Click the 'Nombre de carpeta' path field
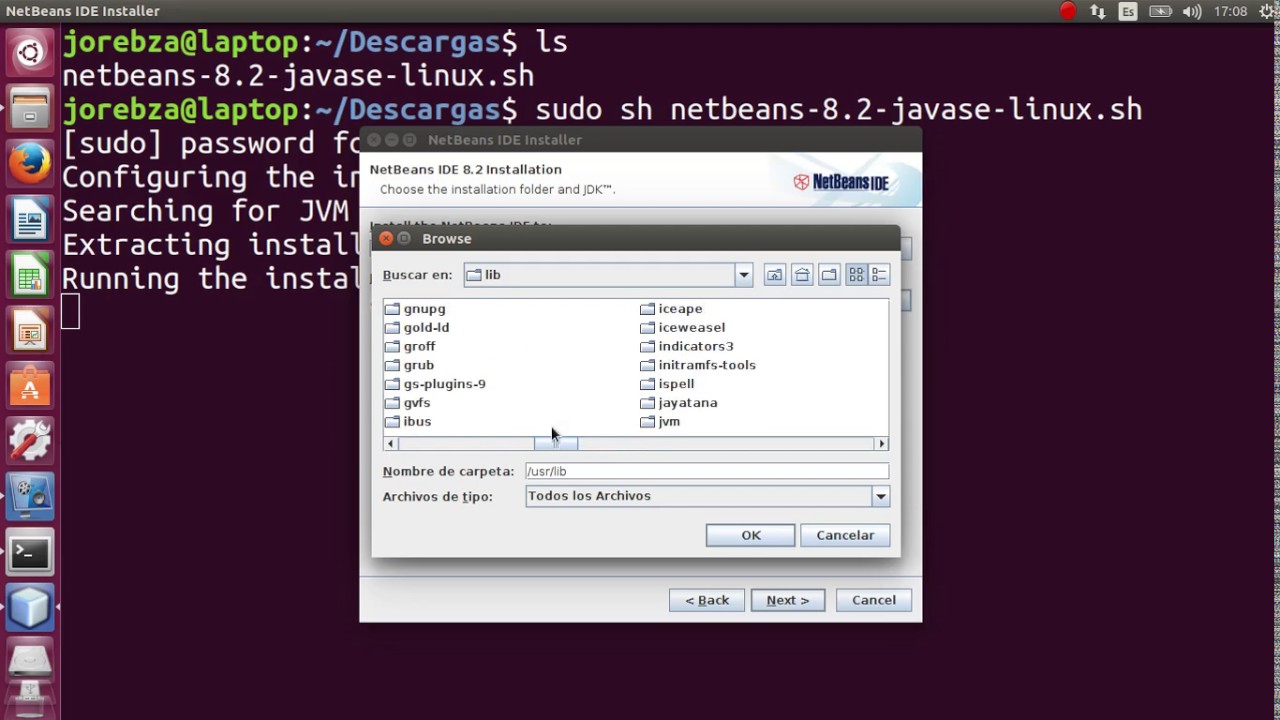 coord(707,471)
